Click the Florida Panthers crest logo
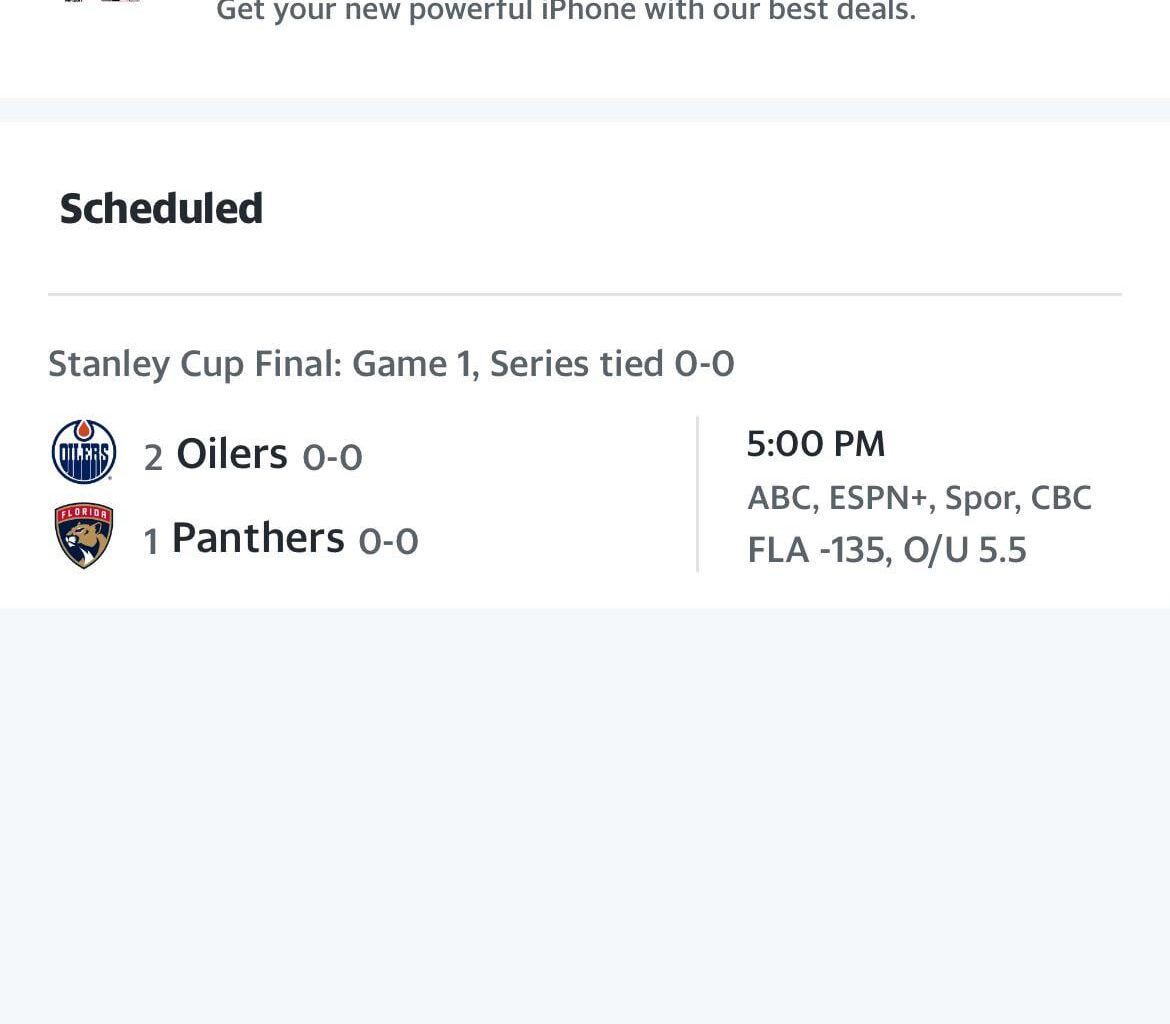 84,534
